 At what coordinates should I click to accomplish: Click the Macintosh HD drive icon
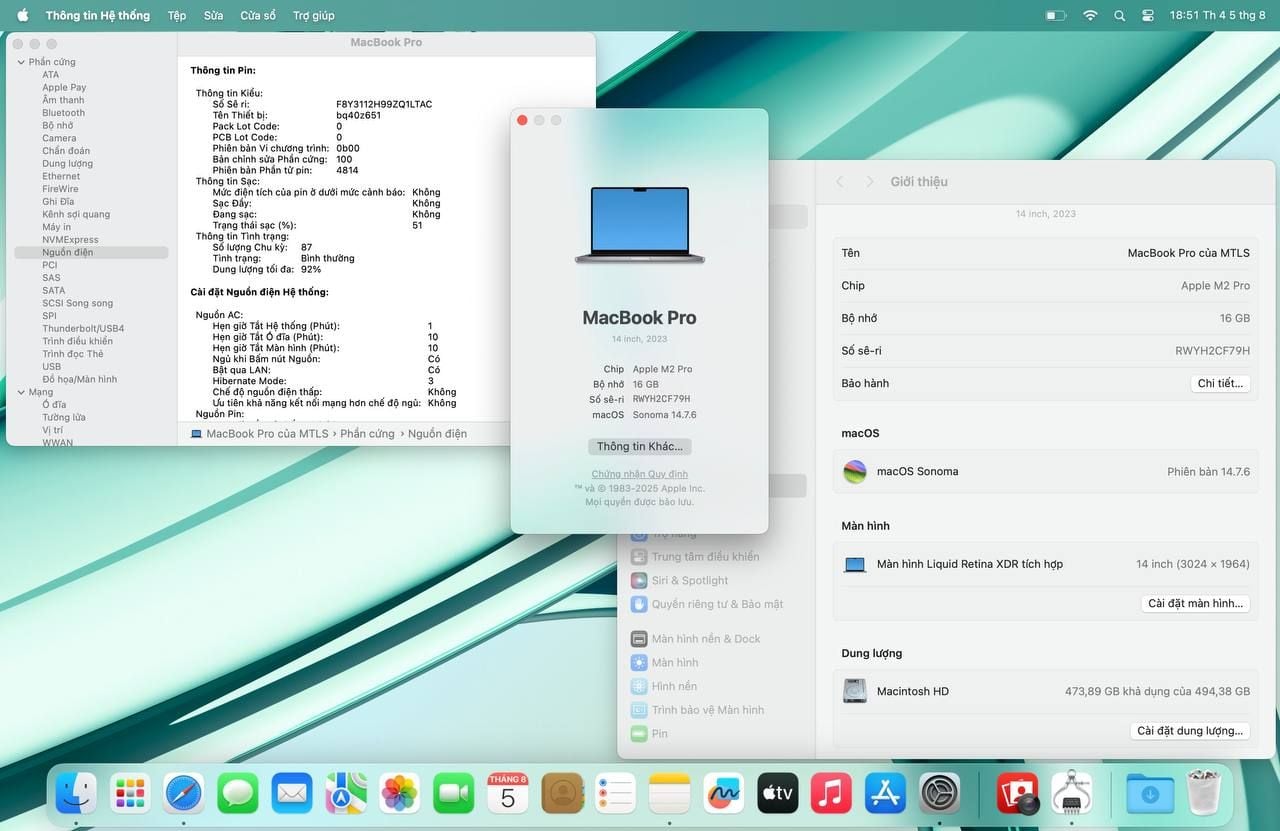(x=855, y=691)
